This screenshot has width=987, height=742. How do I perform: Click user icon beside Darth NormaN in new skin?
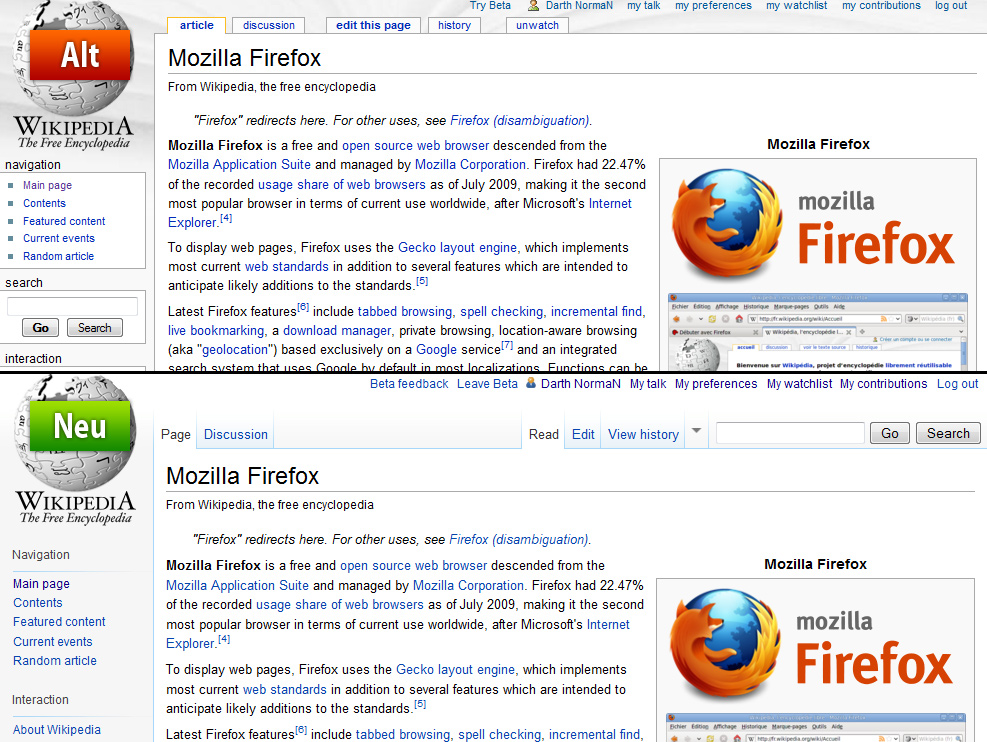531,383
